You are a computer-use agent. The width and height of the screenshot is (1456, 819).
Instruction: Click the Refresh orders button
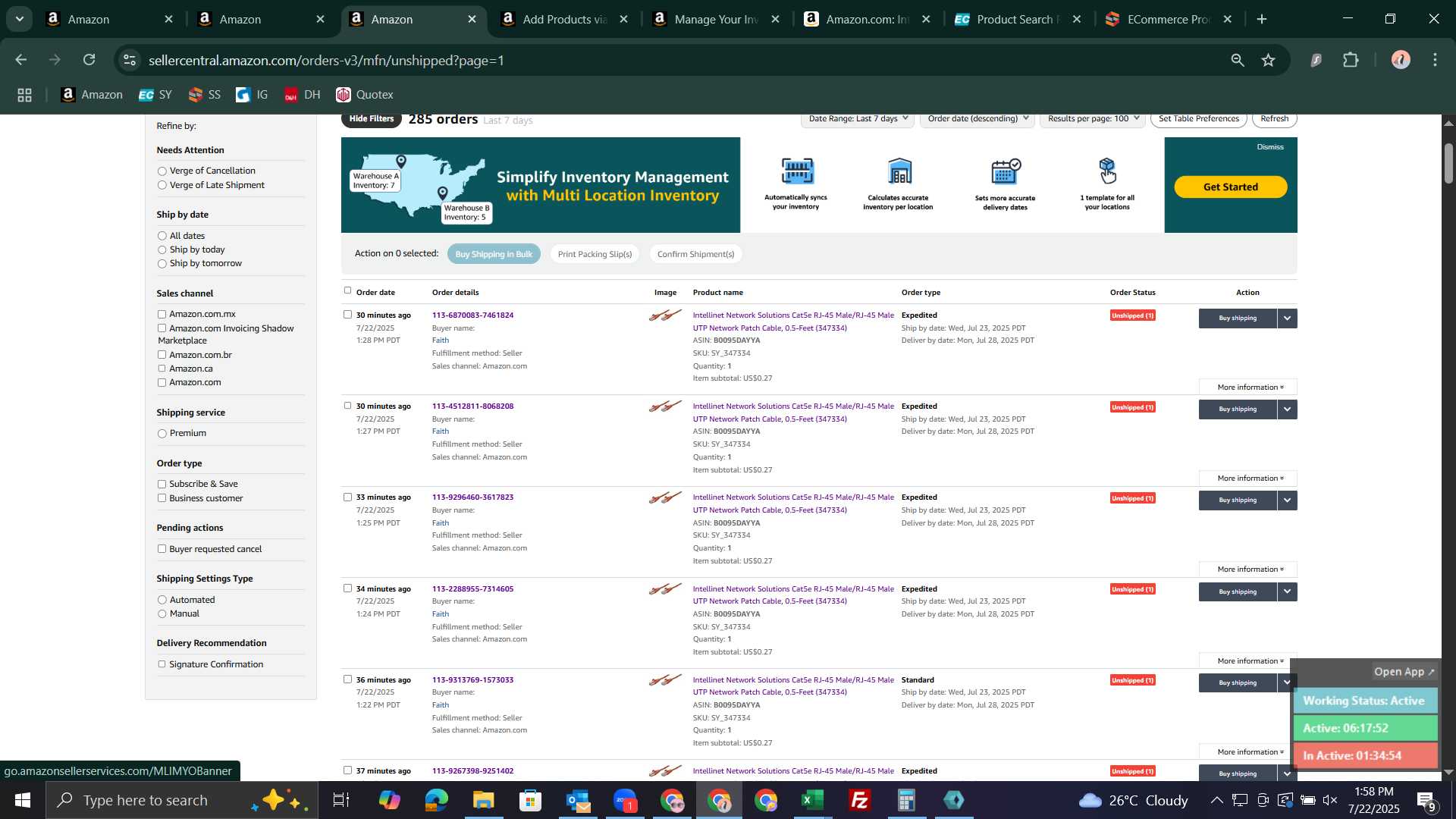[x=1275, y=119]
